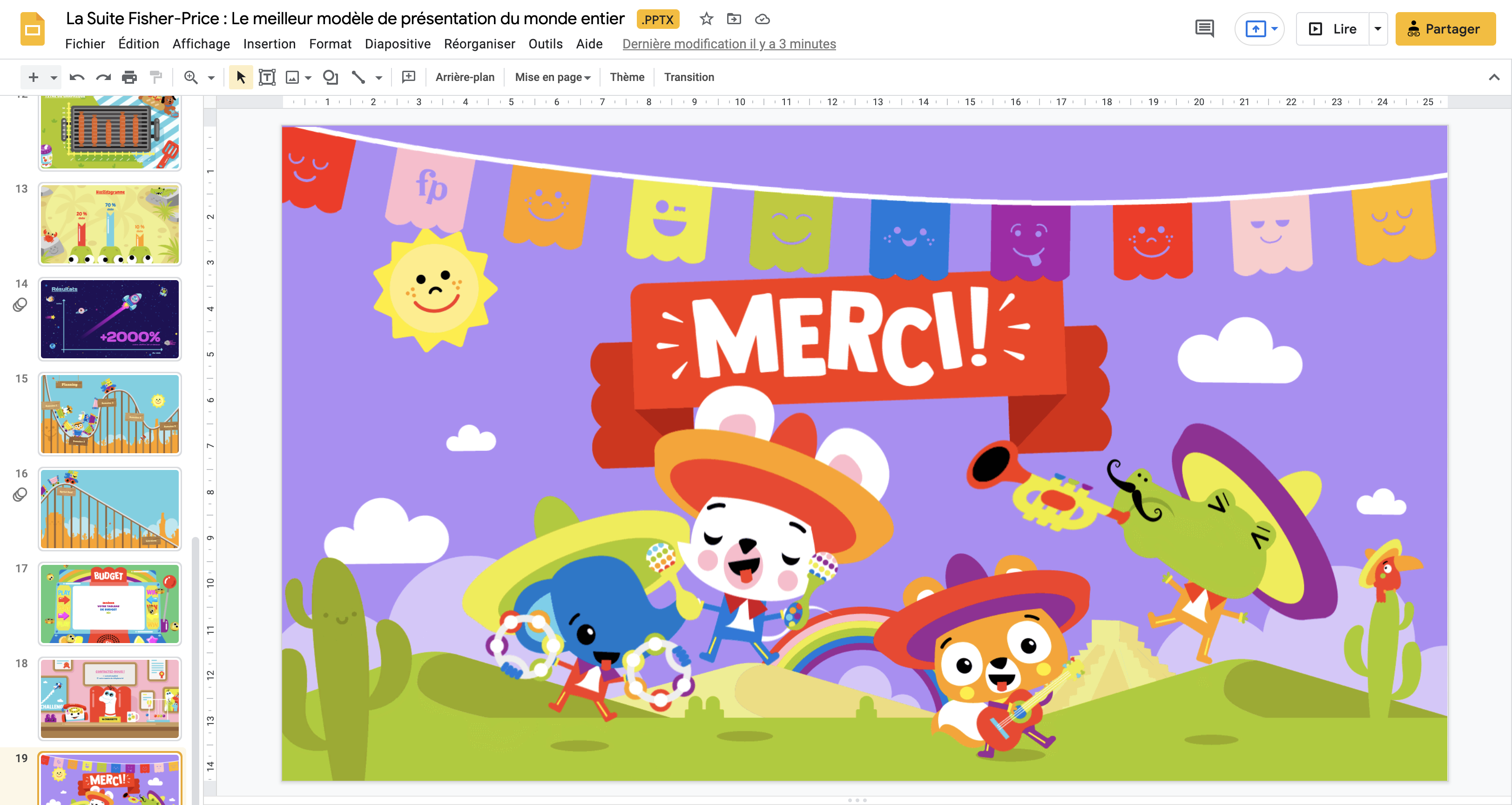
Task: Select the line tool
Action: (x=358, y=77)
